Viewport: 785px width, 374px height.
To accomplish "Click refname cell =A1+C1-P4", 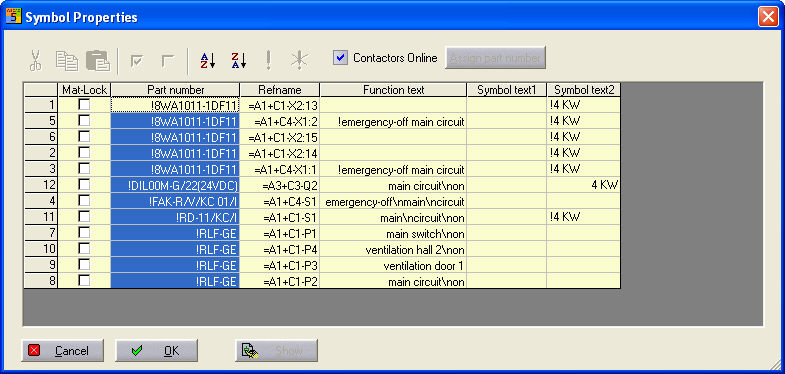I will click(280, 249).
